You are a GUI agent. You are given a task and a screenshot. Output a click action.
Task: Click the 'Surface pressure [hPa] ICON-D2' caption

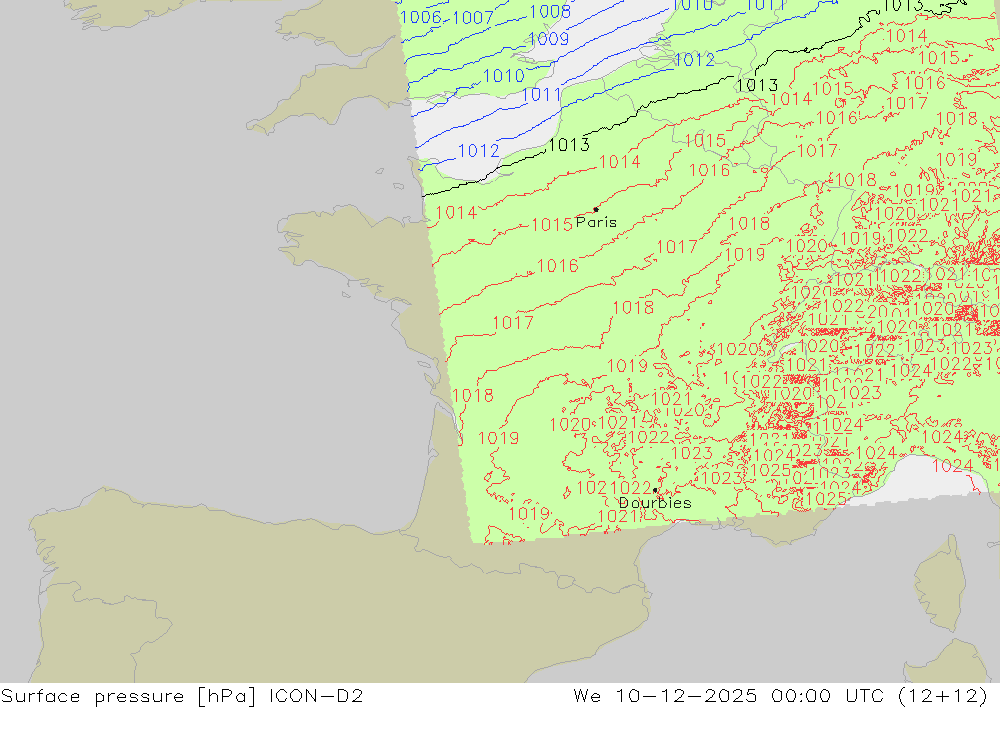tap(182, 695)
